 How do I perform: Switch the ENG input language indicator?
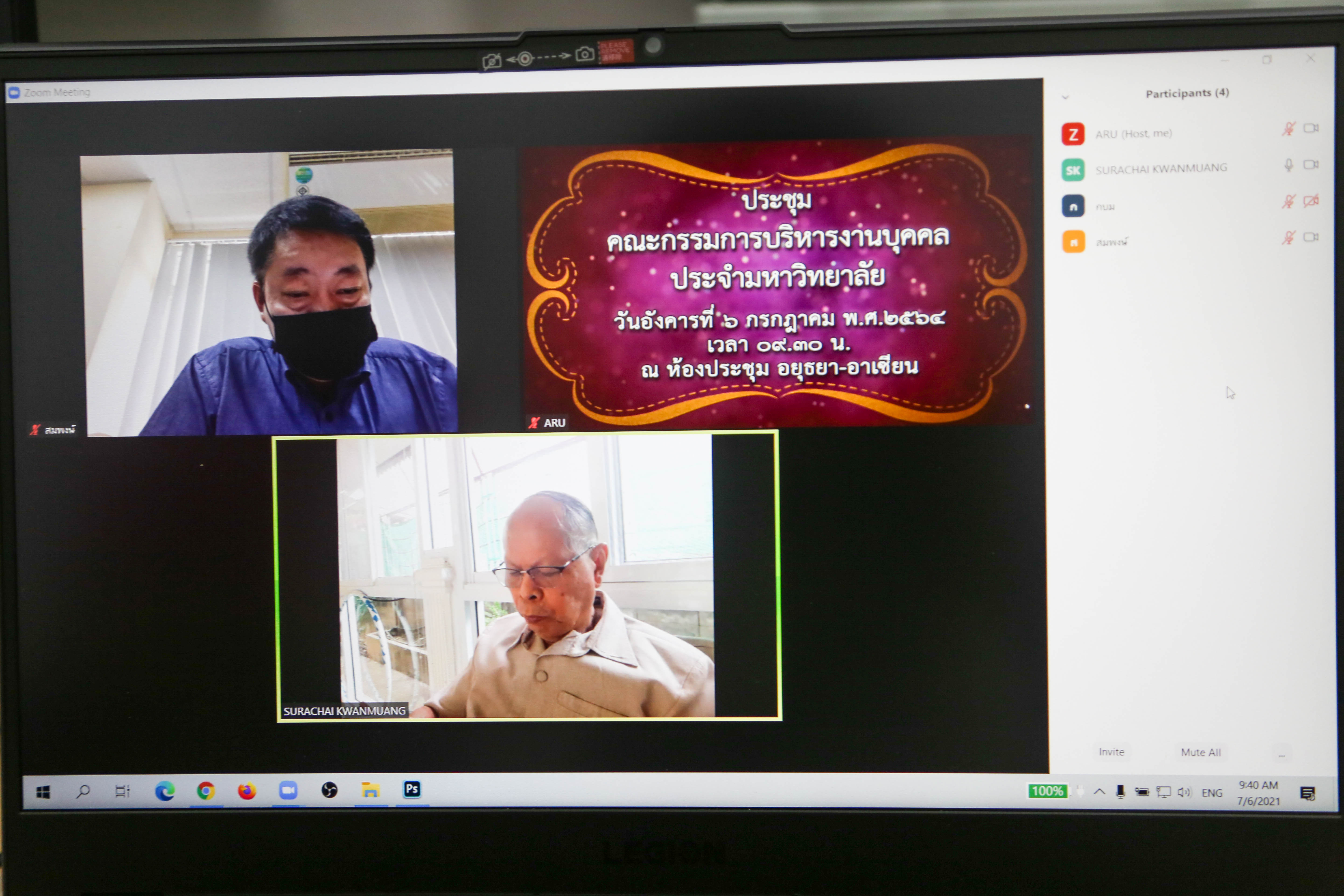[x=1212, y=793]
